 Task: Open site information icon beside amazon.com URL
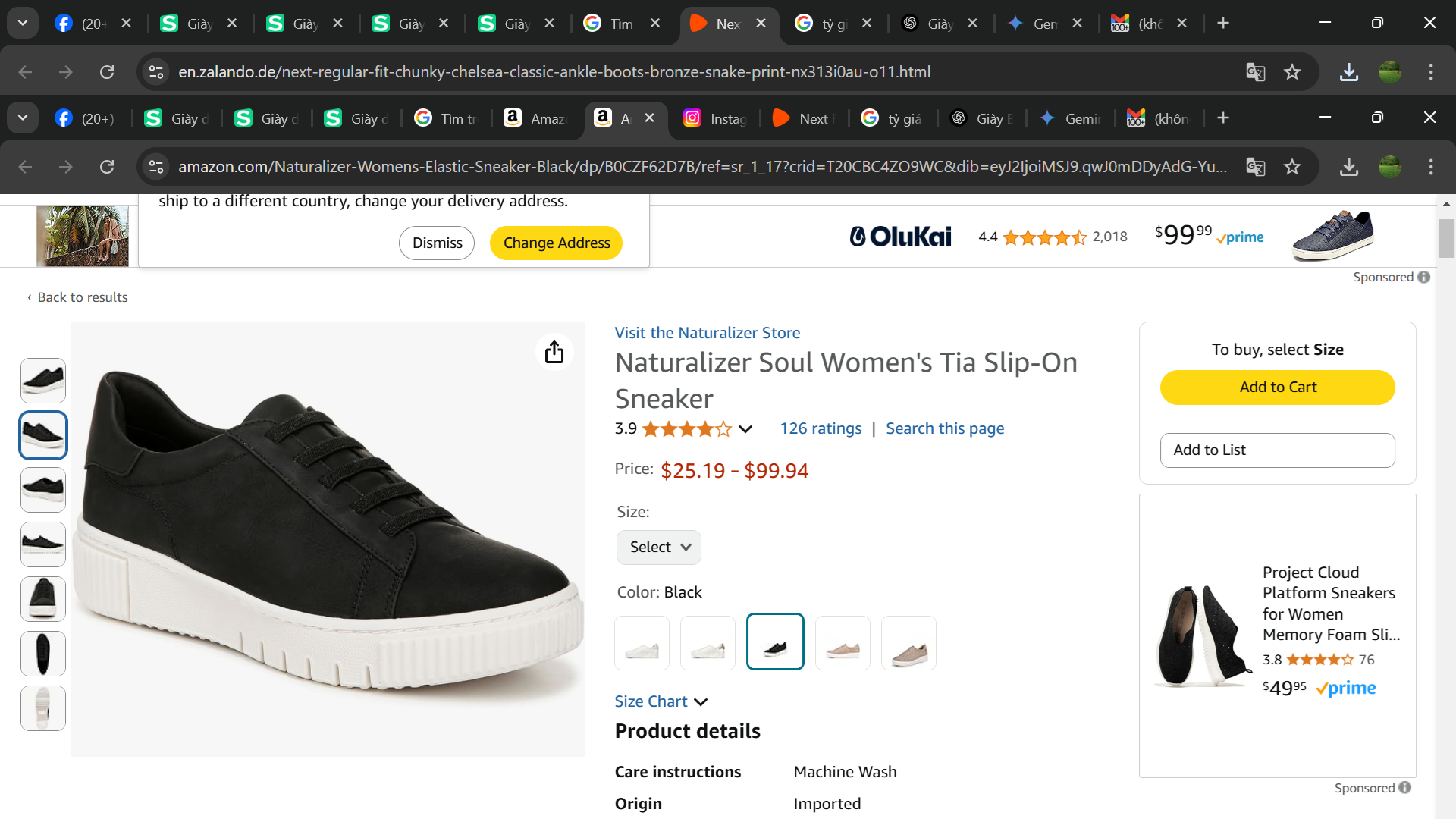click(156, 167)
